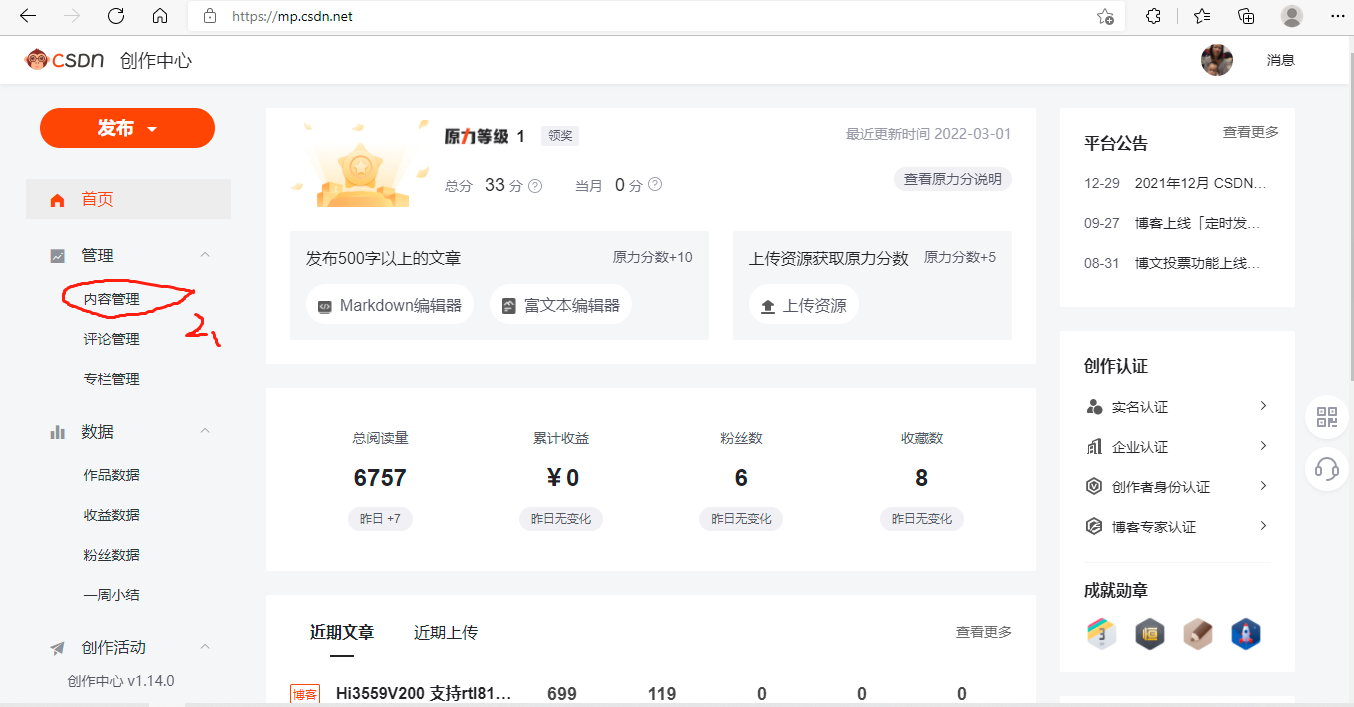Click the brown pen achievement badge
Screen dimensions: 1354x707
point(1198,634)
